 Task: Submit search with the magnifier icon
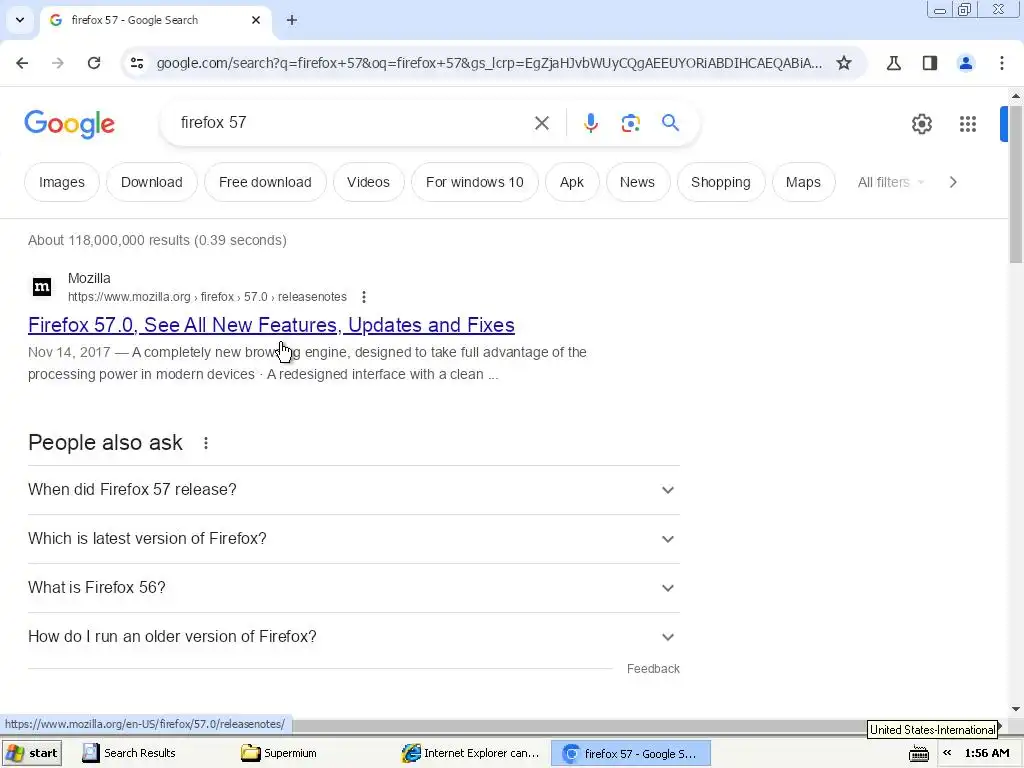(x=670, y=123)
